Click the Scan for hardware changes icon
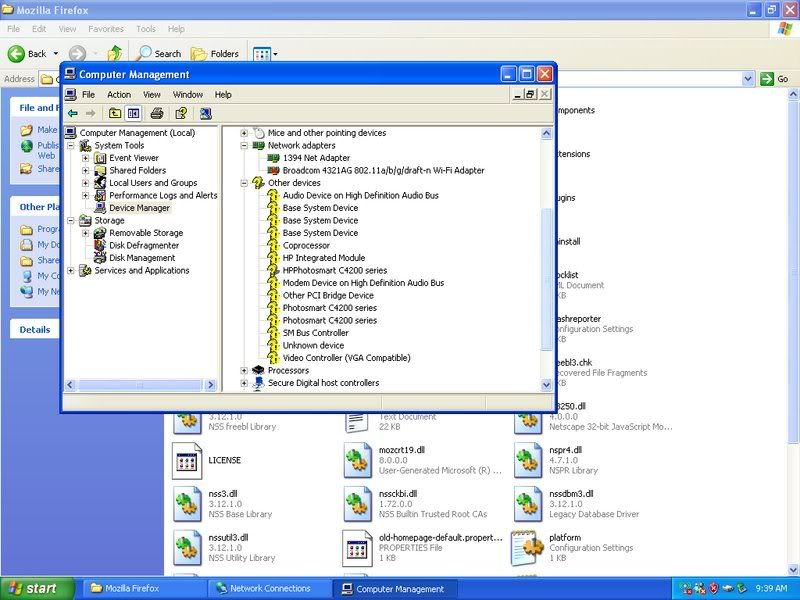This screenshot has height=600, width=800. click(205, 113)
